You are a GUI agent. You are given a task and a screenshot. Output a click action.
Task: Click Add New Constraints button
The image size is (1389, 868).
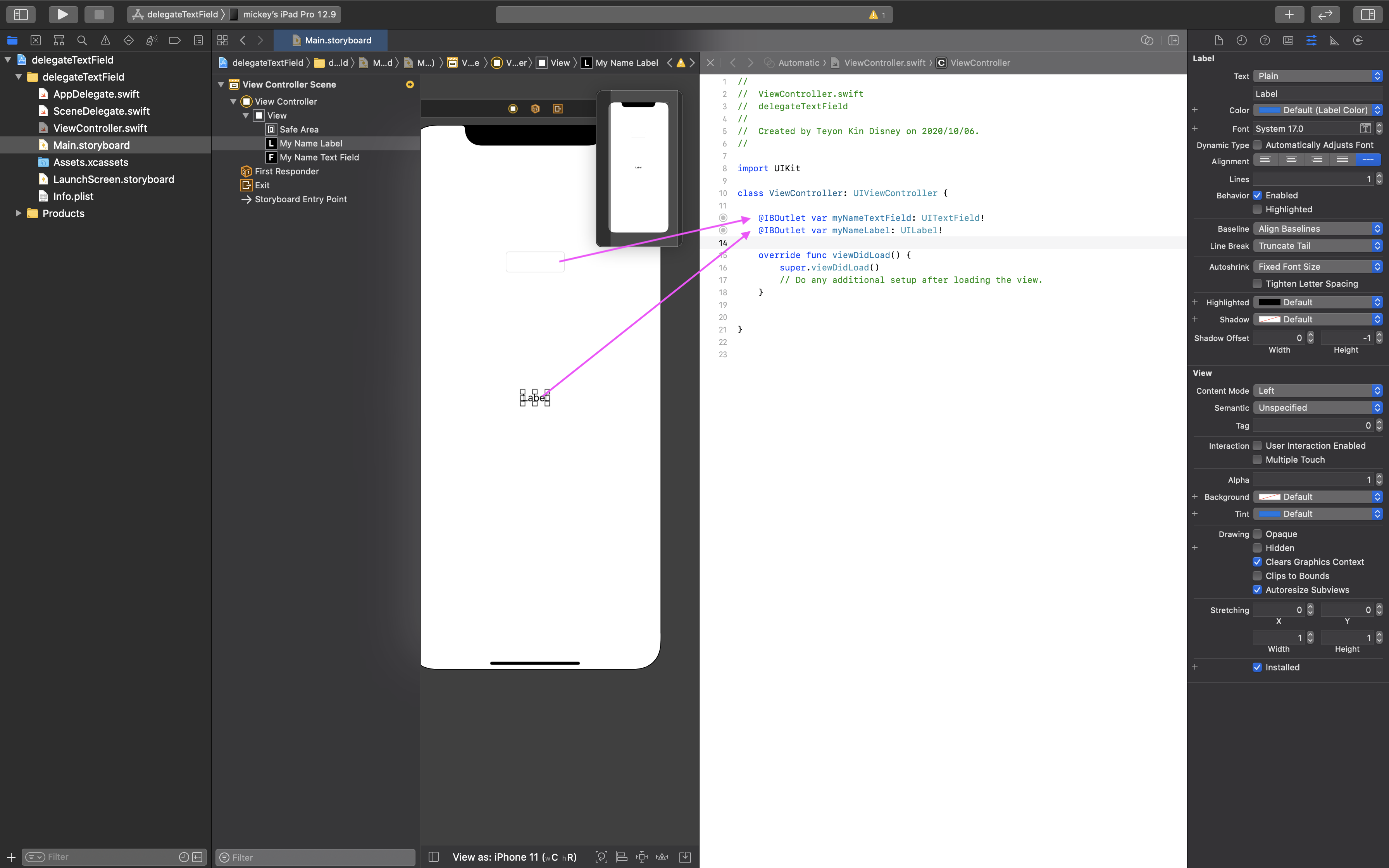(x=642, y=856)
